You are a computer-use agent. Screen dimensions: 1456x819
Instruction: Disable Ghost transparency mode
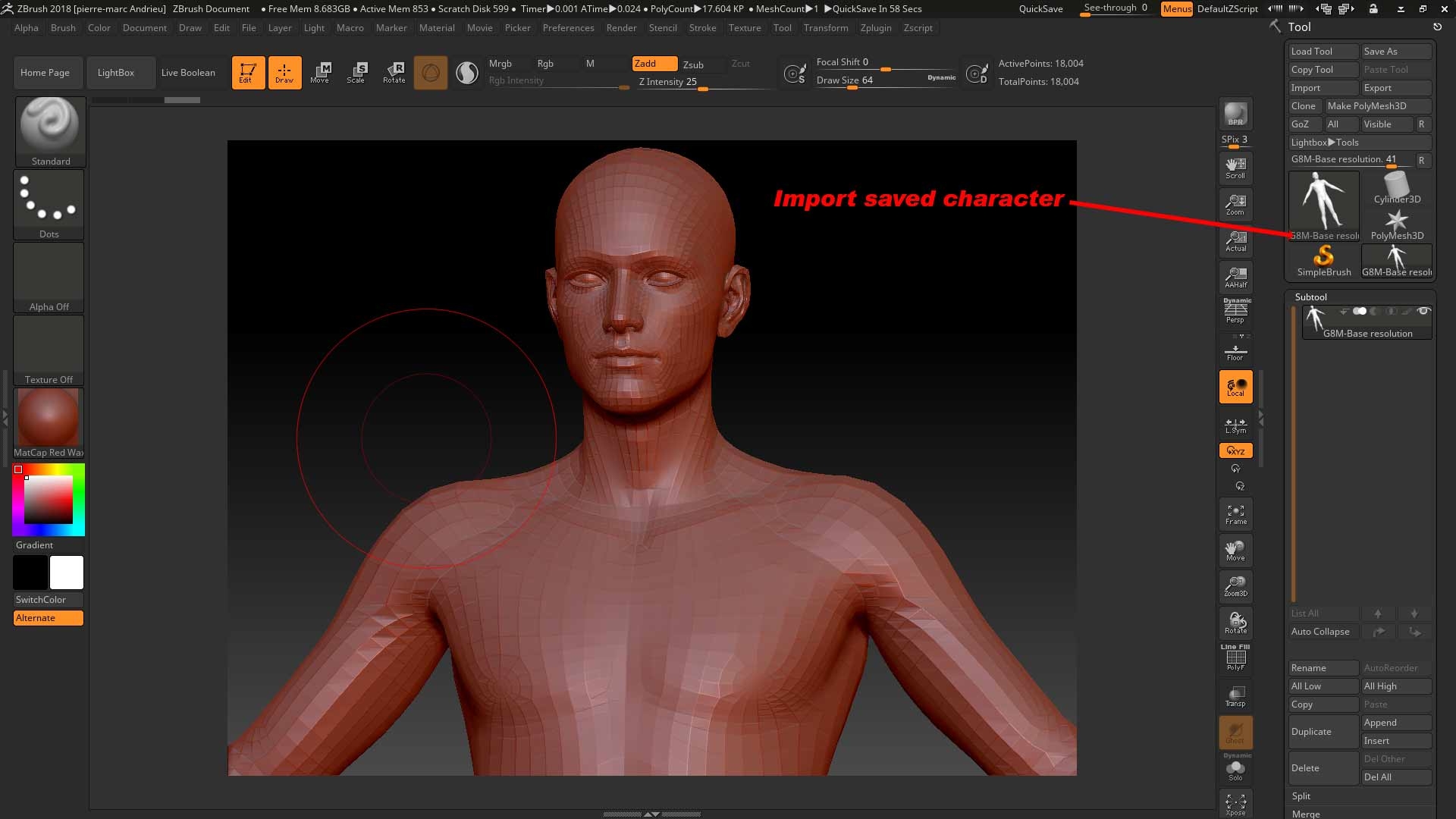click(1235, 733)
